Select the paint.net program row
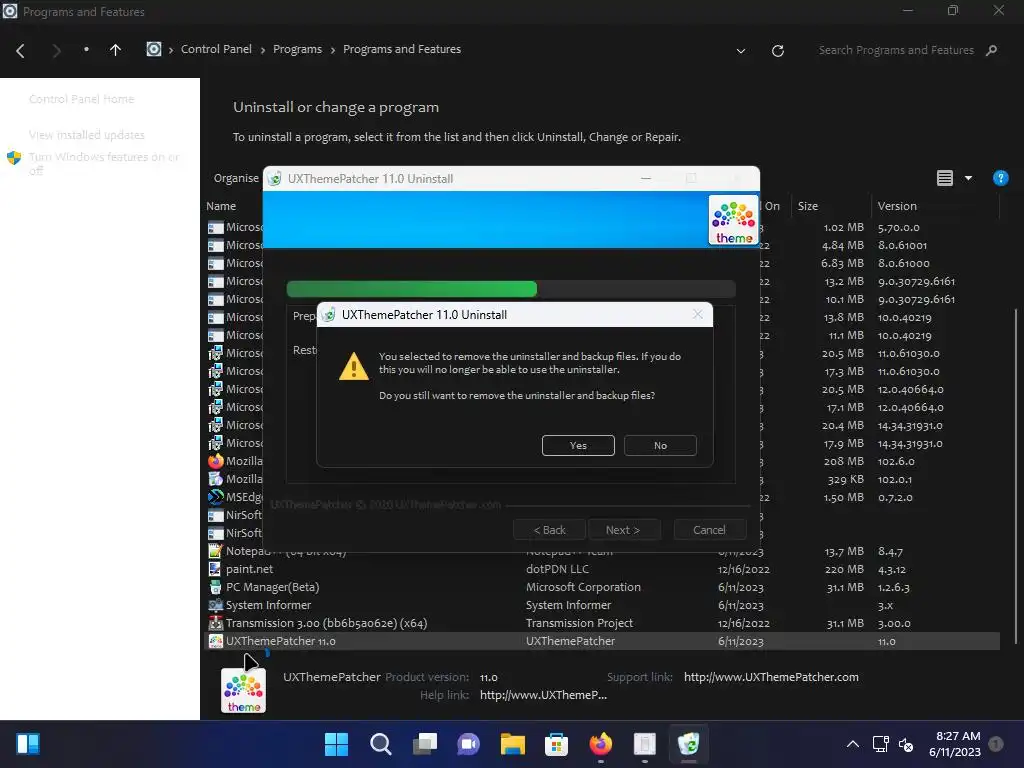This screenshot has width=1024, height=768. (602, 569)
